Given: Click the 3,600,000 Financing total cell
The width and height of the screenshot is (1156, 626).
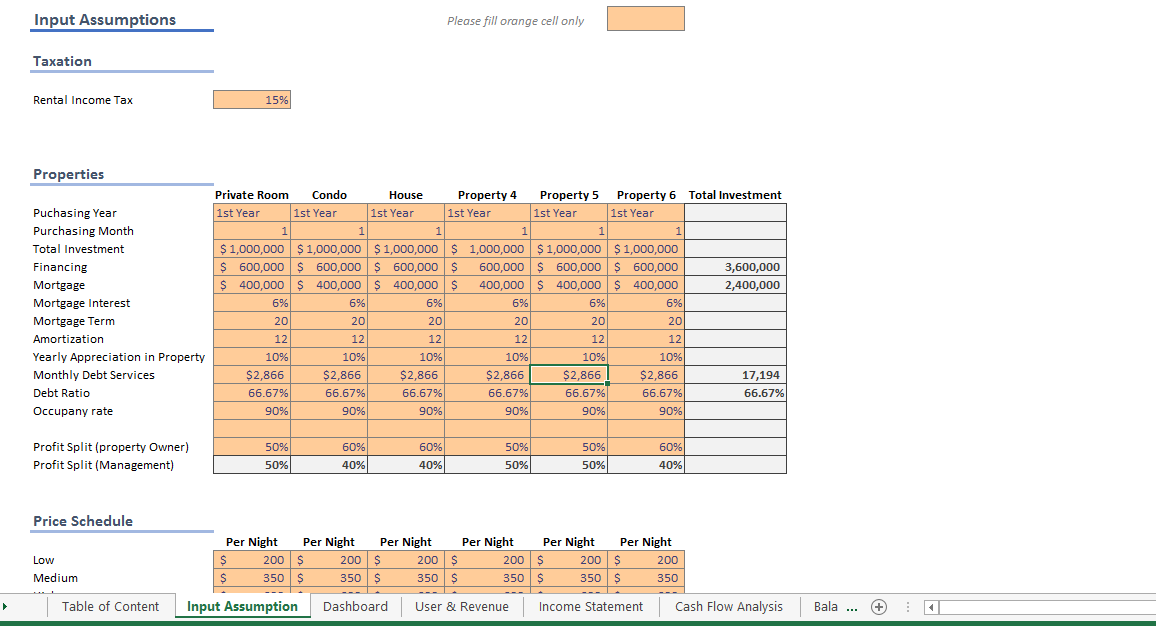Looking at the screenshot, I should point(735,266).
